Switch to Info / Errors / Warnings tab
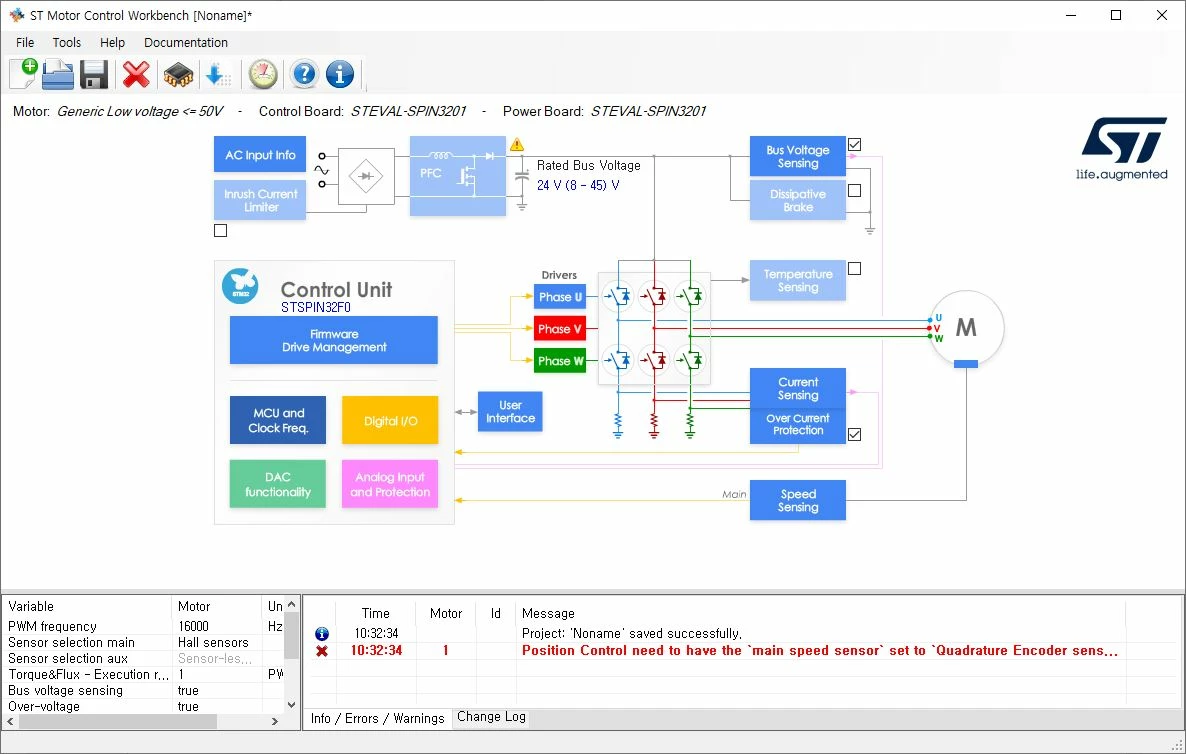The width and height of the screenshot is (1186, 754). pos(377,718)
